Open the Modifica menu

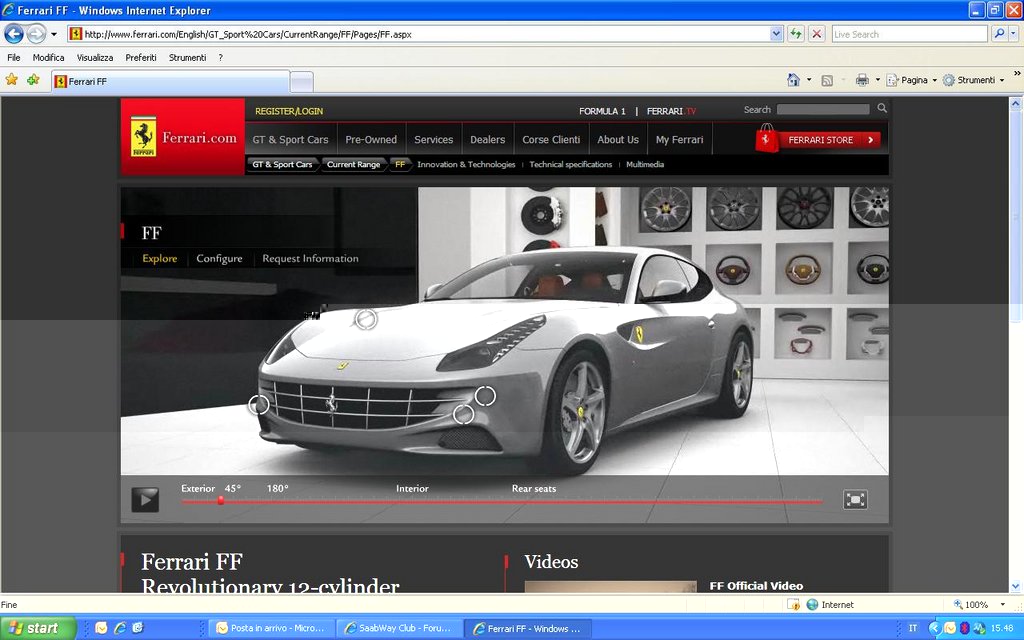coord(48,57)
